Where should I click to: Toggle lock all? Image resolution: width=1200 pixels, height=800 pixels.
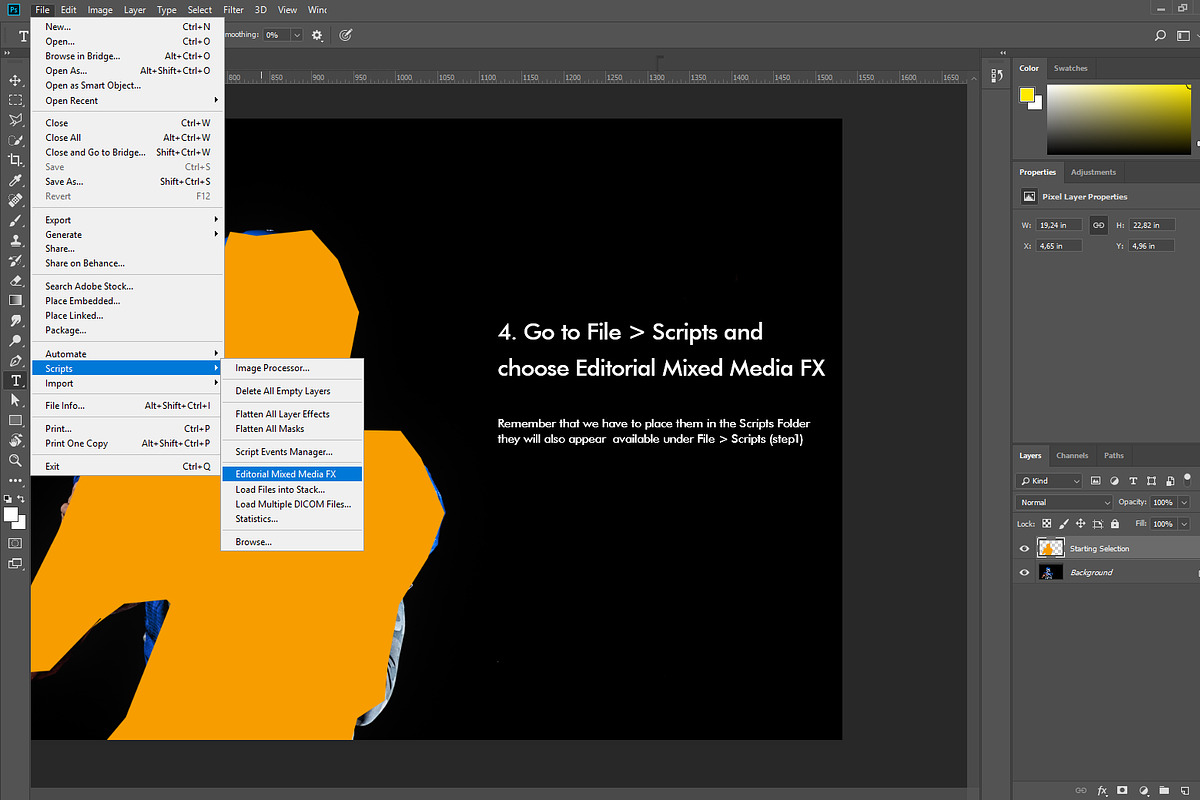pos(1116,523)
